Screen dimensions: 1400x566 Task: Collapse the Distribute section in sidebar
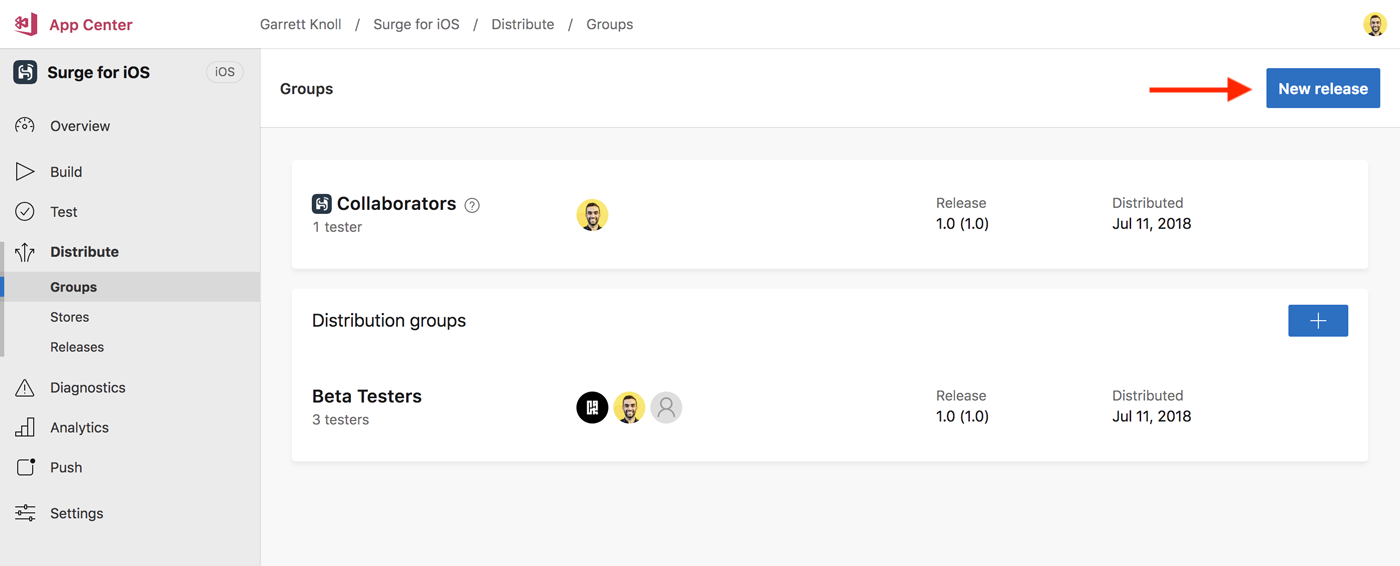pyautogui.click(x=84, y=252)
